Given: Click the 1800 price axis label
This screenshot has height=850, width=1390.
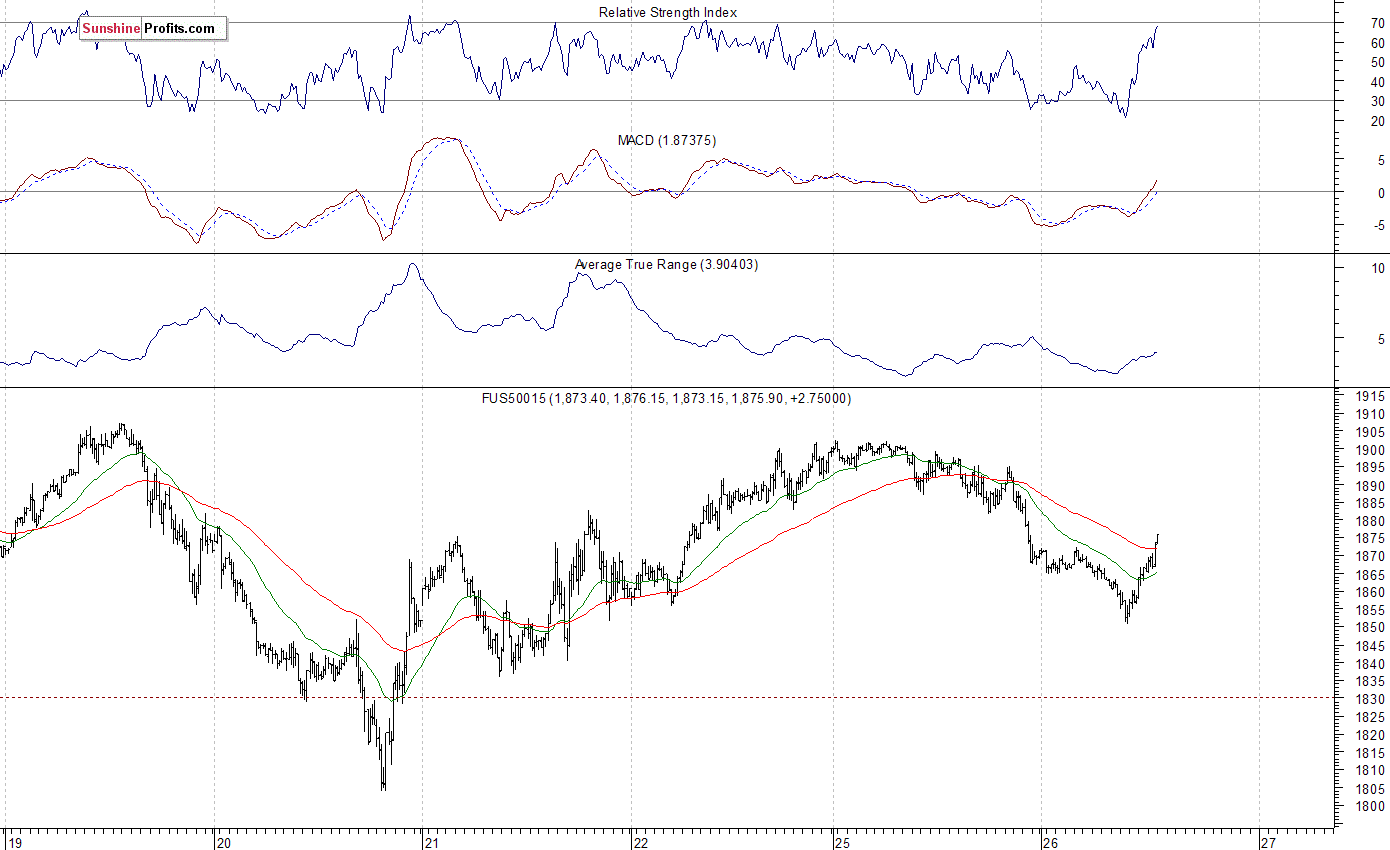Looking at the screenshot, I should click(x=1371, y=806).
